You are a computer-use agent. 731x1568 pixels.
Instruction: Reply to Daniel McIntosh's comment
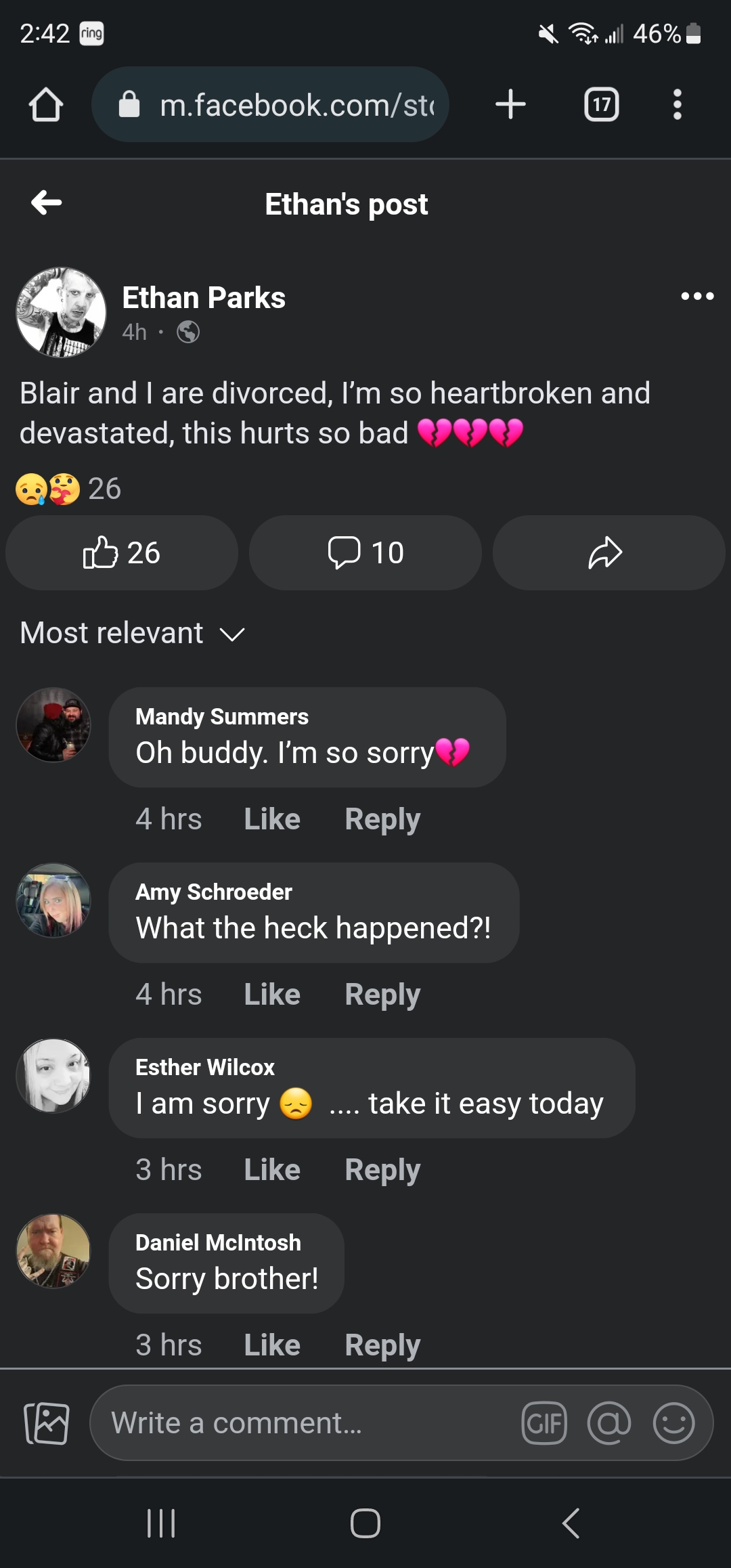click(382, 1345)
